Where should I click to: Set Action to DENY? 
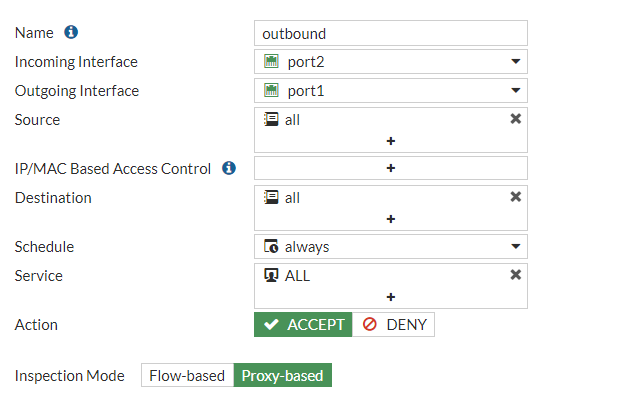pos(394,325)
